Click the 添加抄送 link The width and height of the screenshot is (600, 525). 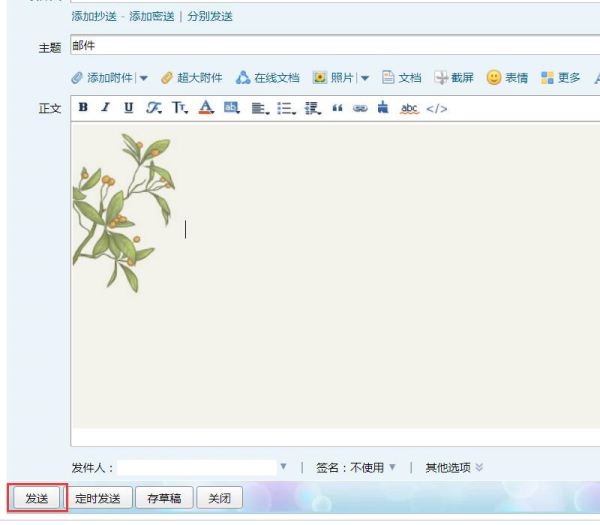[94, 16]
